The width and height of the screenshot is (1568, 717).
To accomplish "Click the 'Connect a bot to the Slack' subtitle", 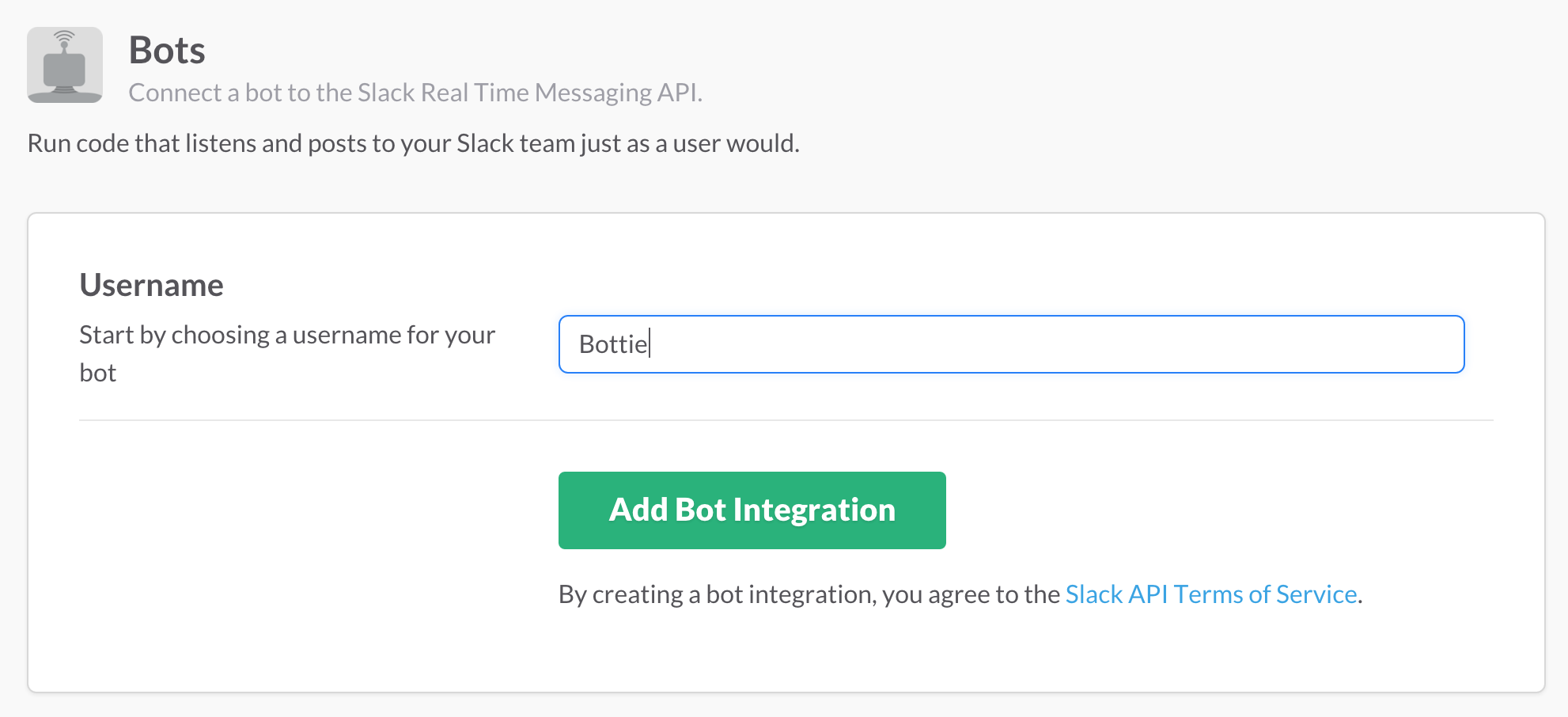I will pyautogui.click(x=415, y=93).
